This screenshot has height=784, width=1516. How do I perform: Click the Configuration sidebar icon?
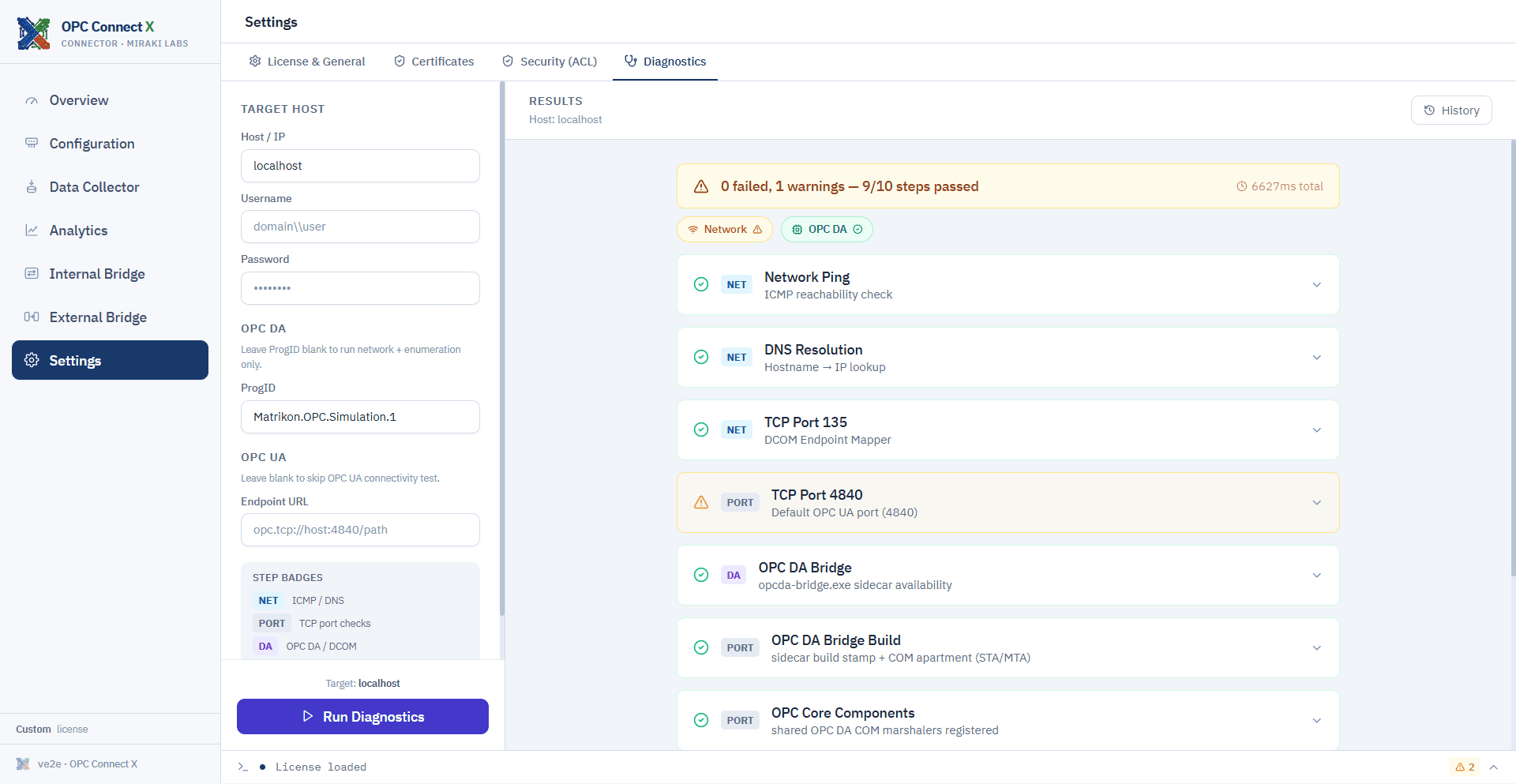32,144
